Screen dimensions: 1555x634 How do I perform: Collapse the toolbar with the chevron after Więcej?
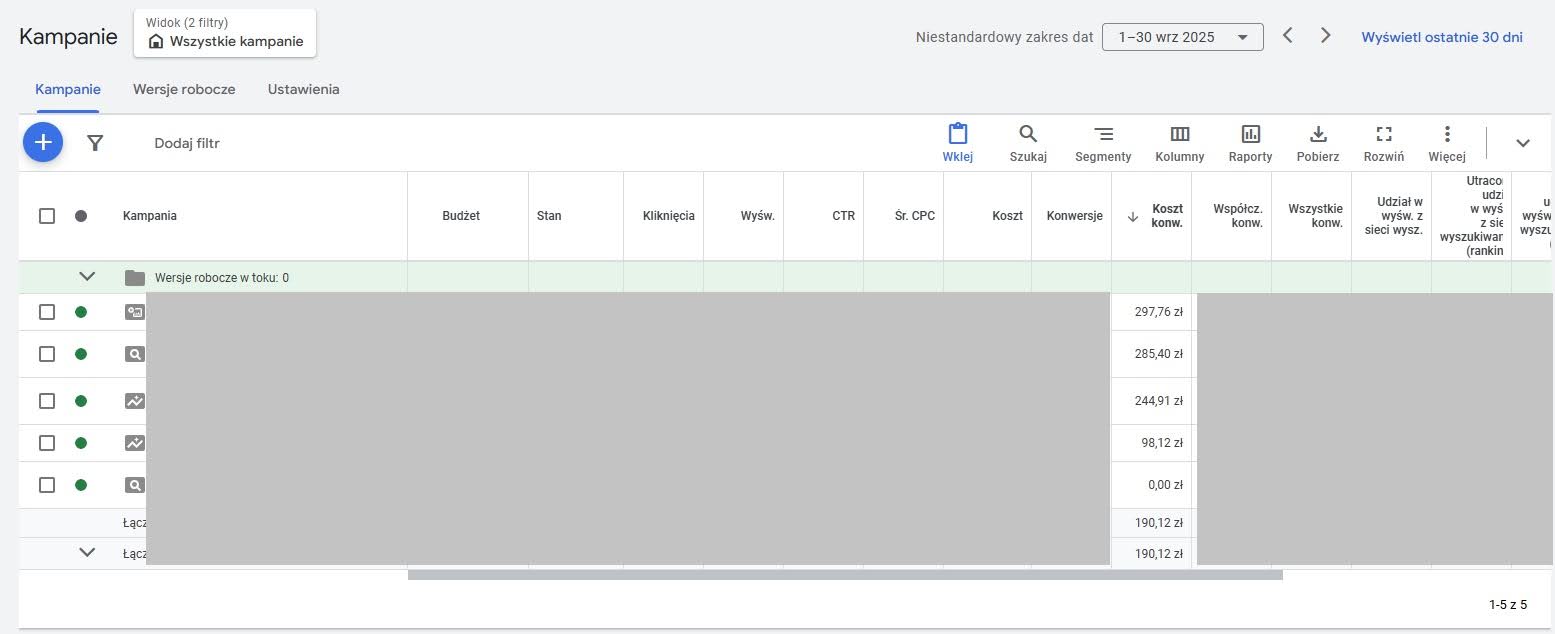(x=1523, y=143)
